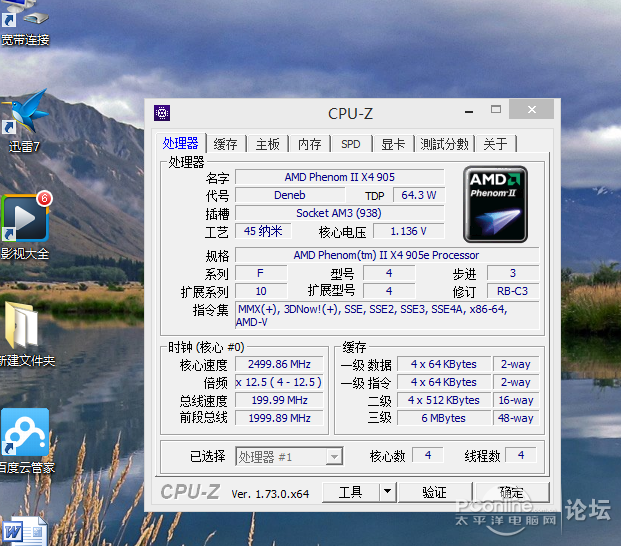Click the 验证 button

pyautogui.click(x=434, y=492)
